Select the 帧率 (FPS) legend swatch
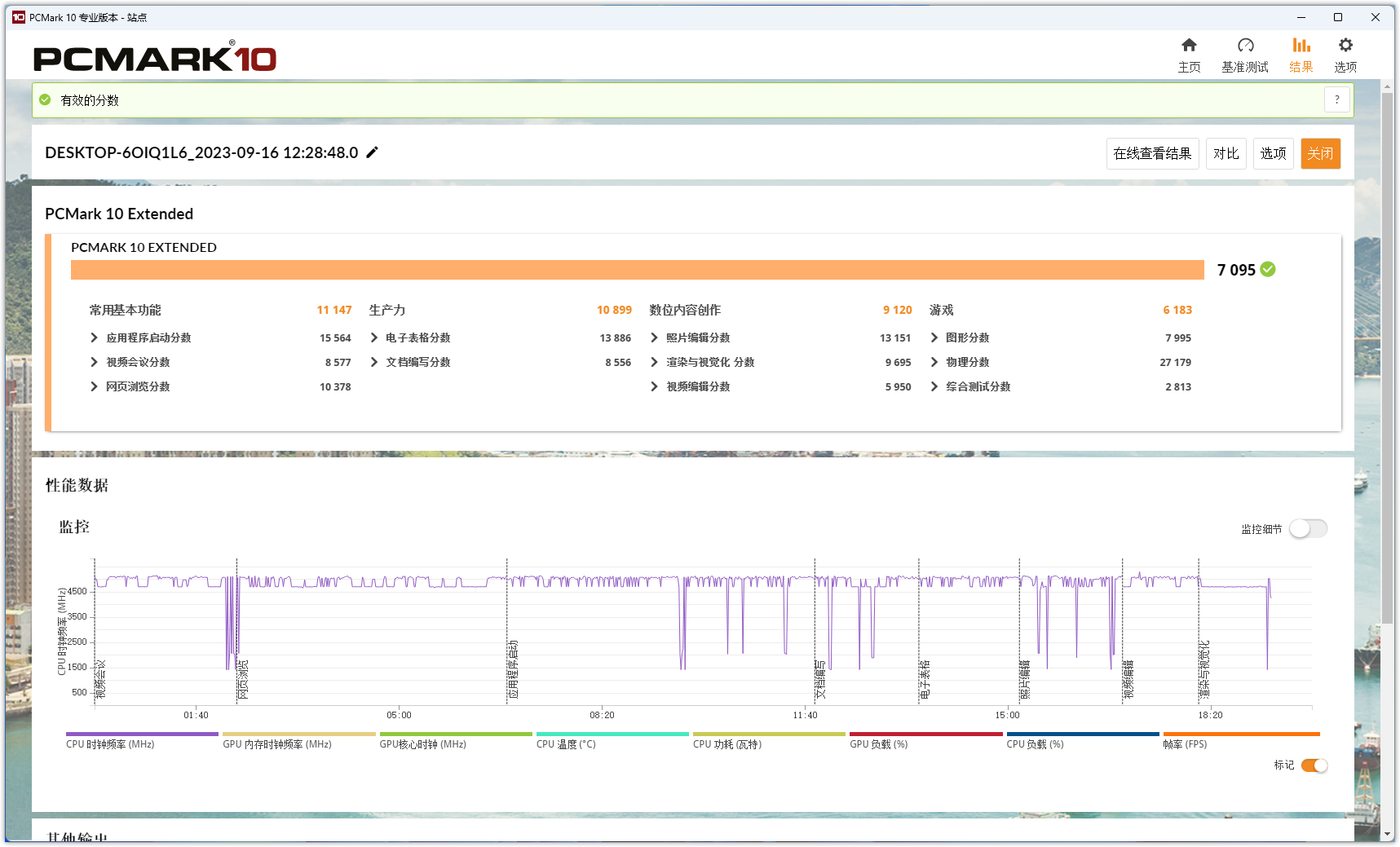 (1241, 735)
